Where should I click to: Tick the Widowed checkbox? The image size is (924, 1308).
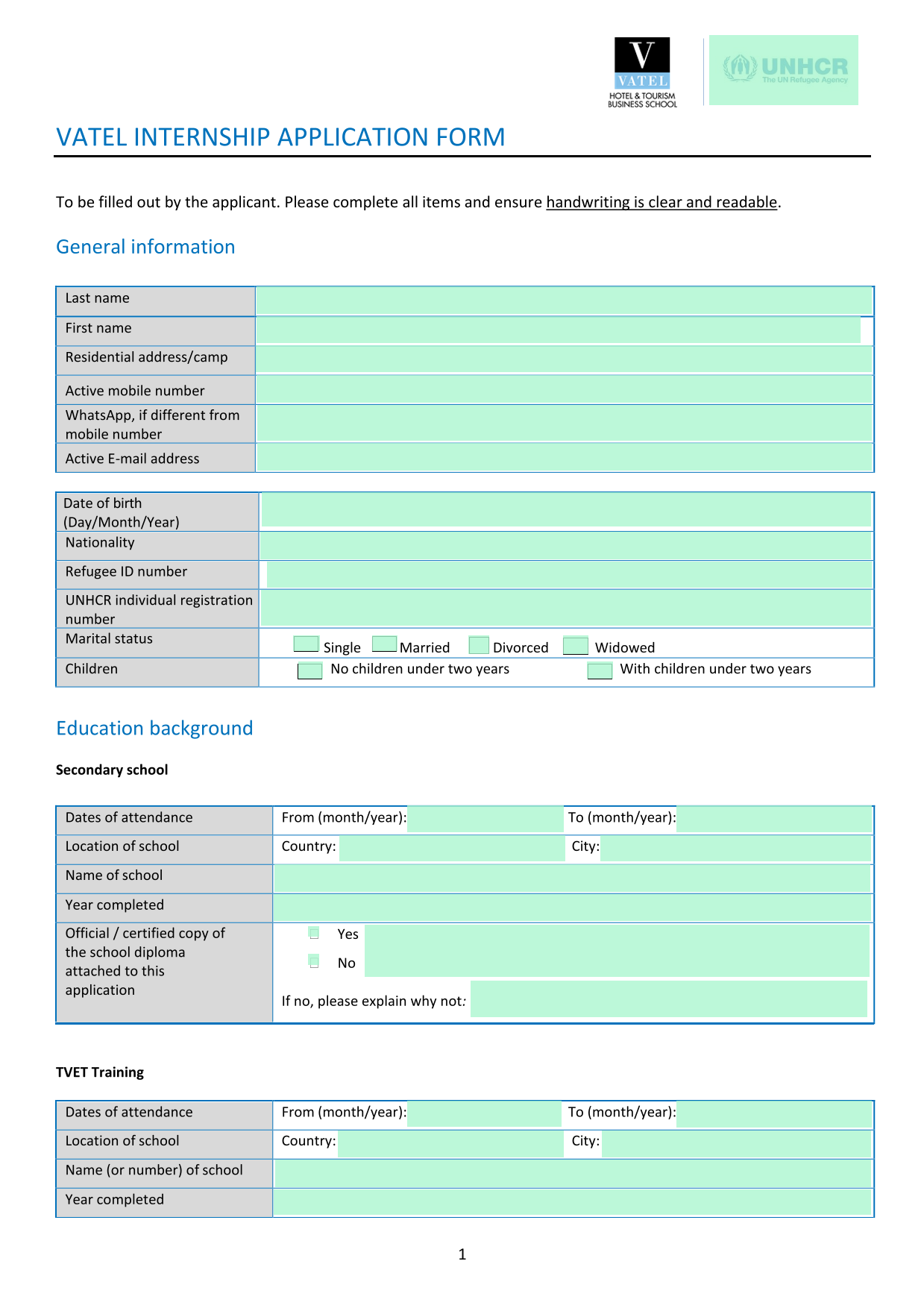point(576,645)
